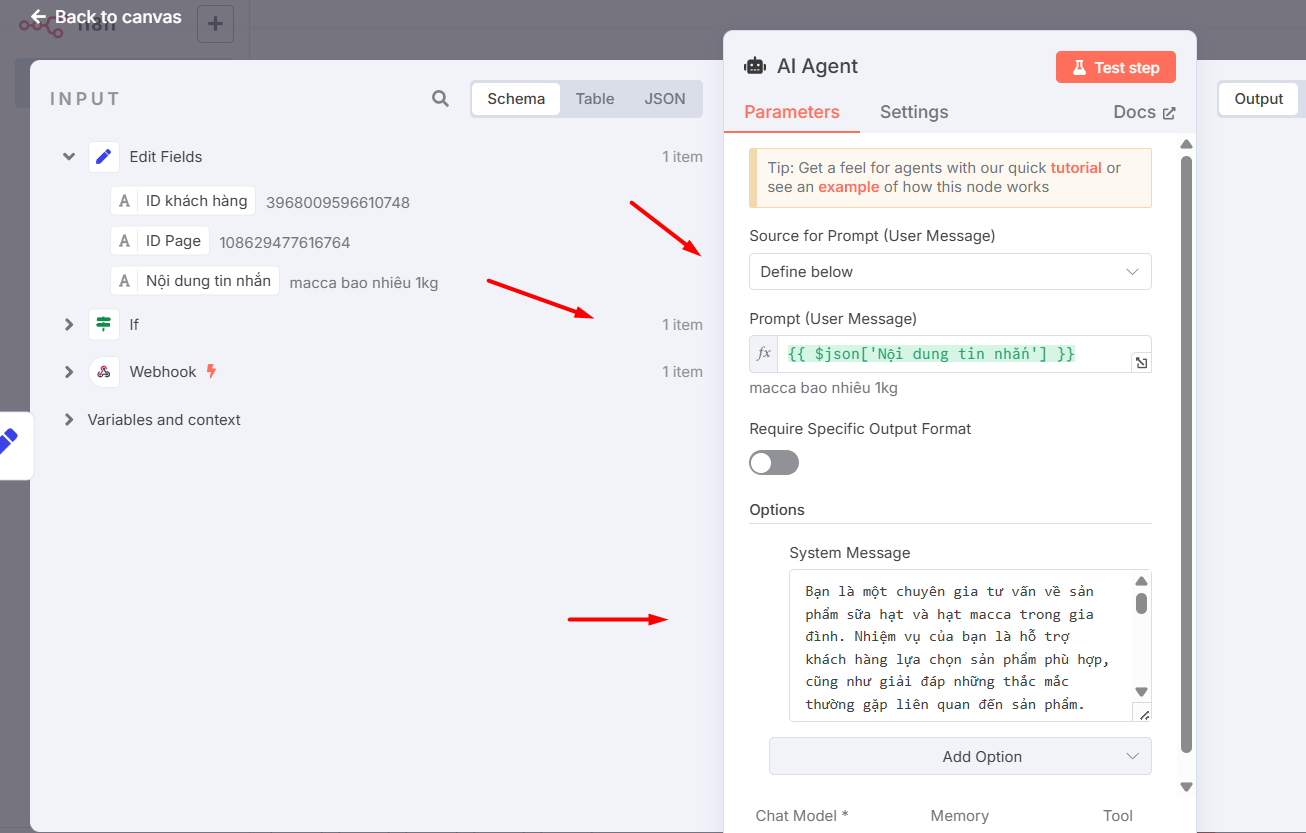The height and width of the screenshot is (833, 1306).
Task: Click the AI Agent robot icon
Action: click(x=755, y=67)
